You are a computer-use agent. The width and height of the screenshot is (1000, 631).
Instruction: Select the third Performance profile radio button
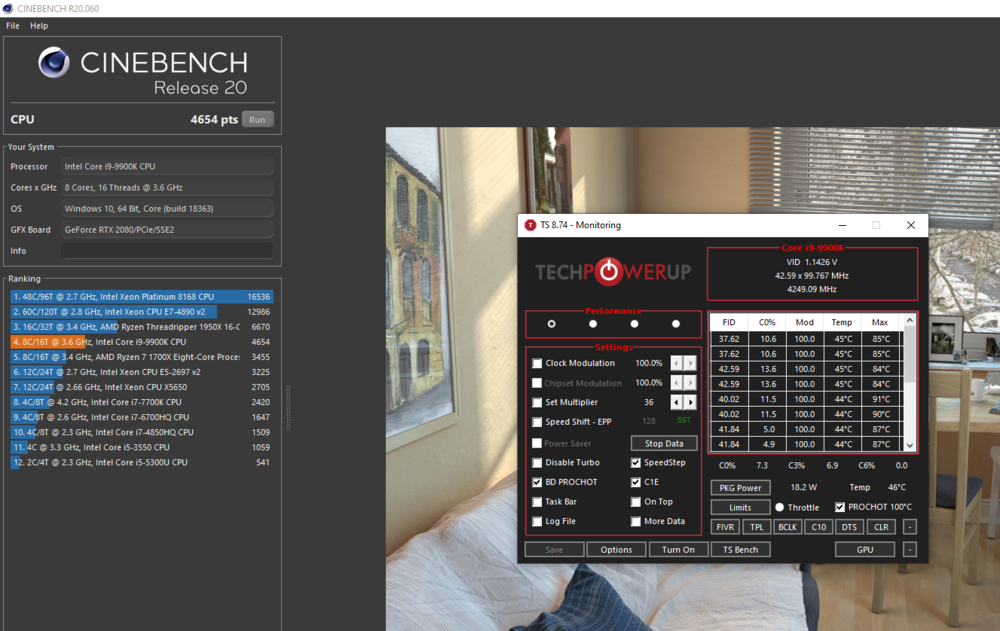point(634,324)
